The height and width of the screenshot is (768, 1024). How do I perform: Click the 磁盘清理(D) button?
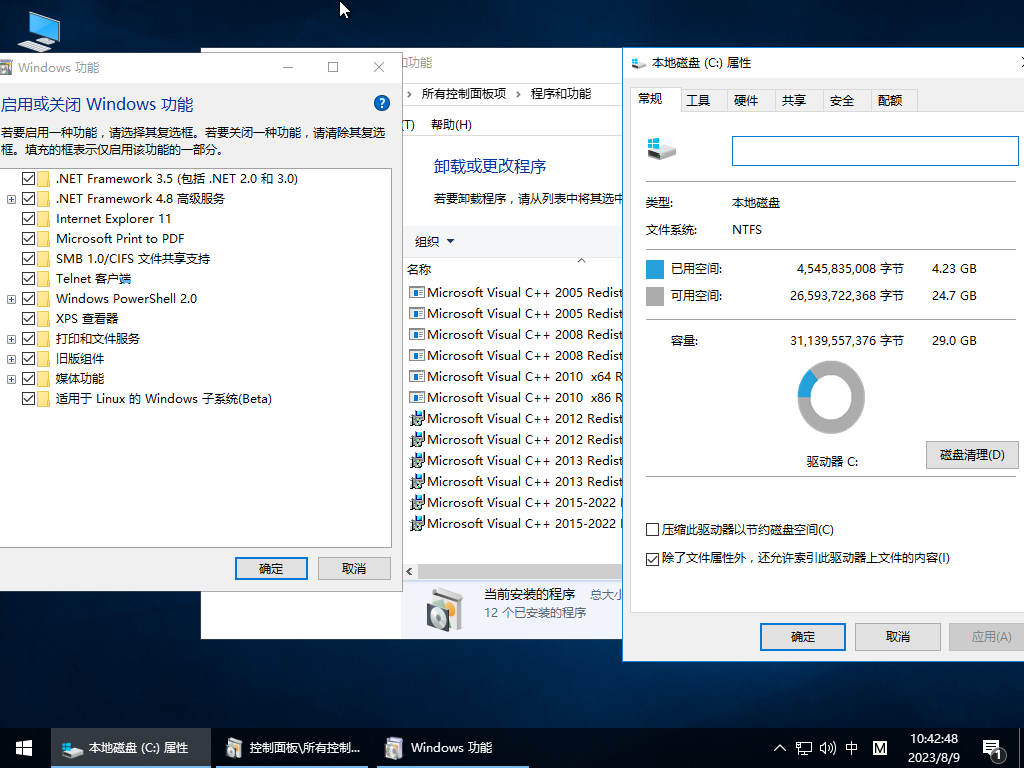click(972, 455)
